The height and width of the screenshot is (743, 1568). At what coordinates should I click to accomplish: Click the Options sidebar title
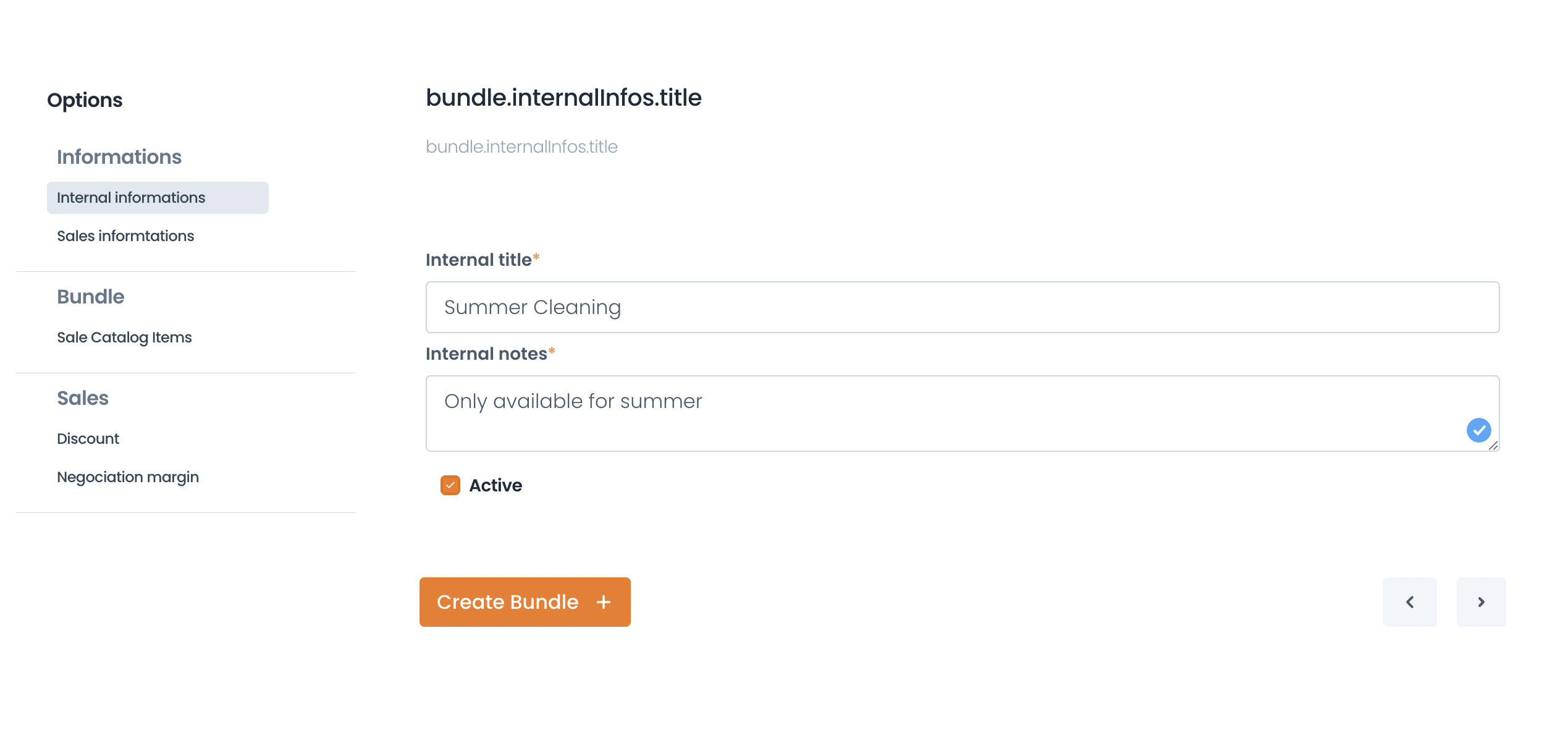tap(85, 100)
